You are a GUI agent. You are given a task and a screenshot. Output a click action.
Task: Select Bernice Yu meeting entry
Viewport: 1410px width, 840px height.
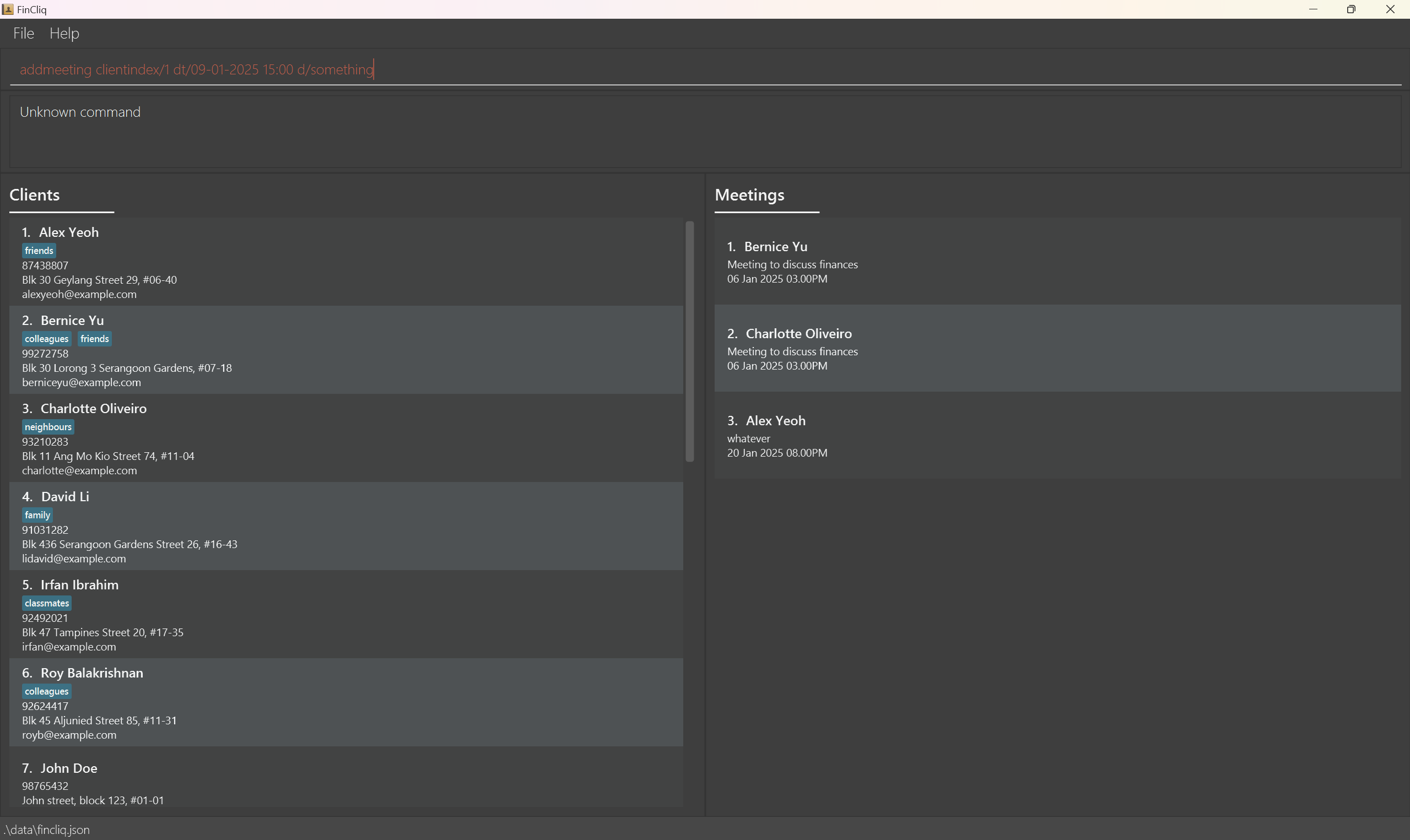coord(1056,262)
